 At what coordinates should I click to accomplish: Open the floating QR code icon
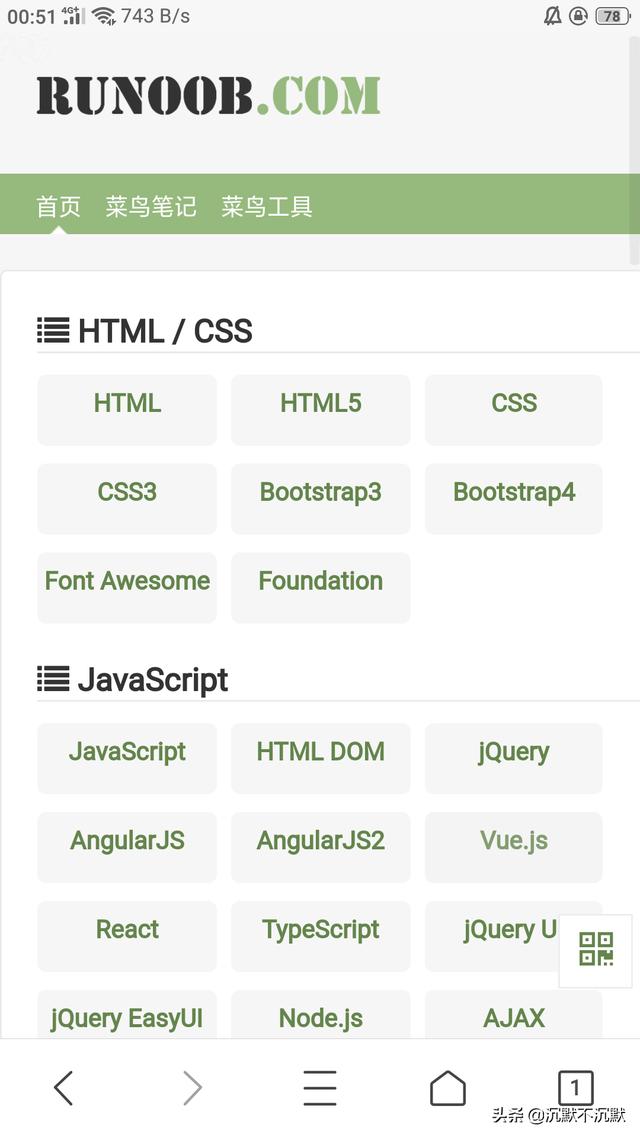pyautogui.click(x=596, y=949)
